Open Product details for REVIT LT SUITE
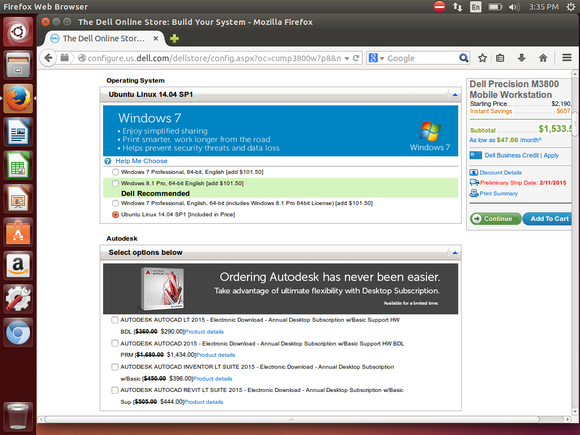 (x=204, y=402)
